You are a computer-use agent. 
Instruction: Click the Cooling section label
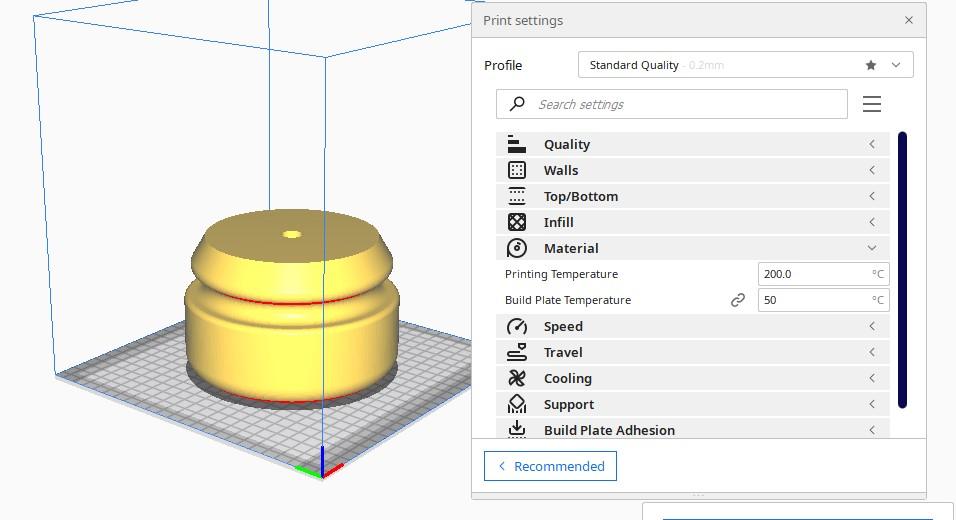point(568,379)
